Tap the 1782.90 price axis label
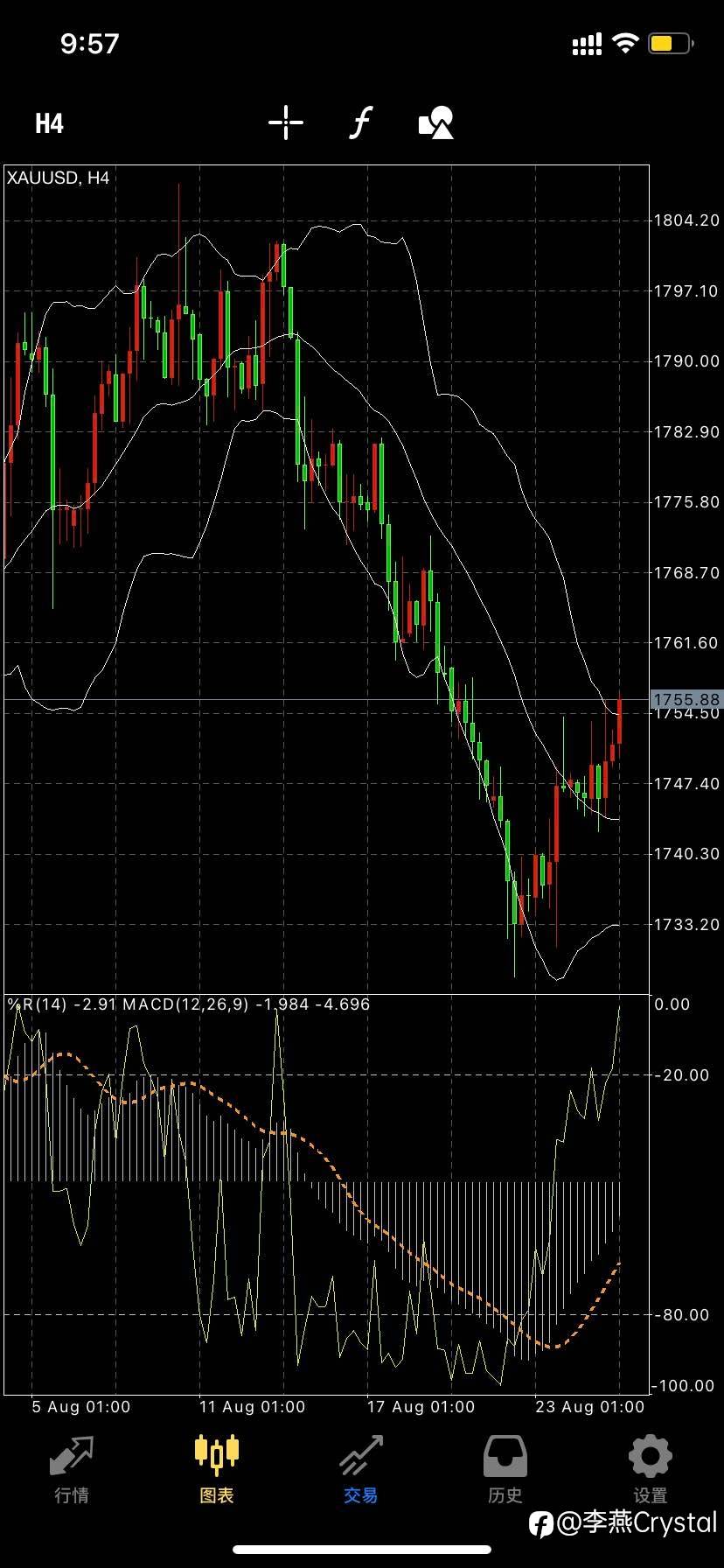Viewport: 724px width, 1568px height. point(686,431)
